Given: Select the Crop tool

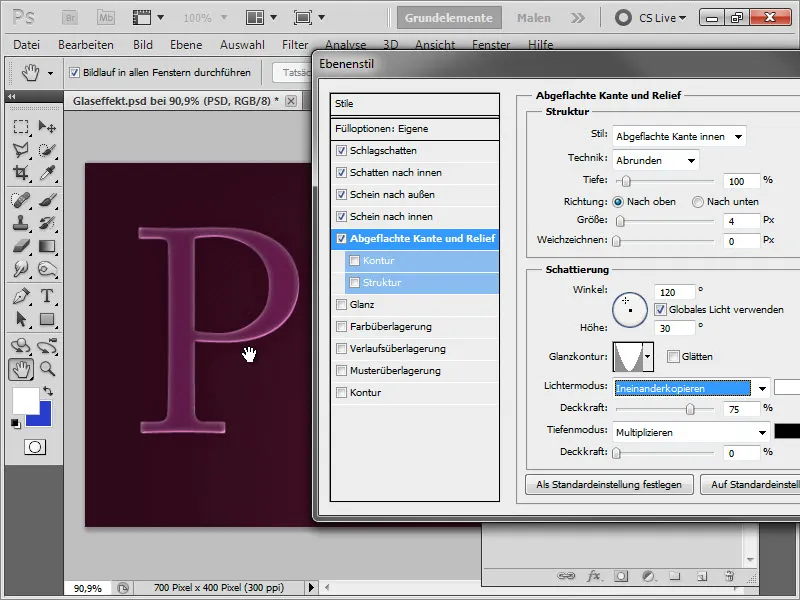Looking at the screenshot, I should click(x=21, y=173).
